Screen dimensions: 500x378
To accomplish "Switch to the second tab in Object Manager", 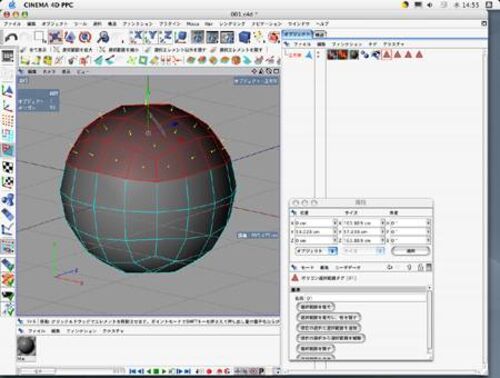I will point(320,34).
